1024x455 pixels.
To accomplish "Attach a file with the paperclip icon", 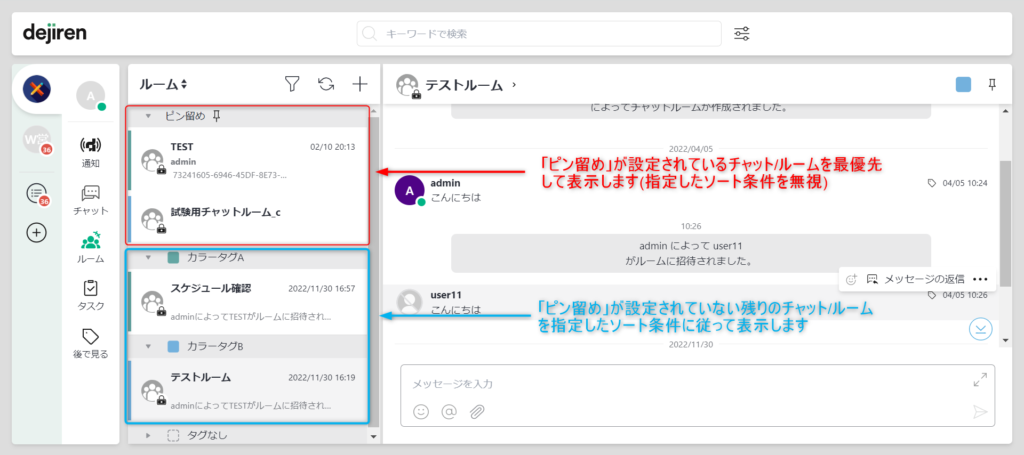I will [477, 411].
